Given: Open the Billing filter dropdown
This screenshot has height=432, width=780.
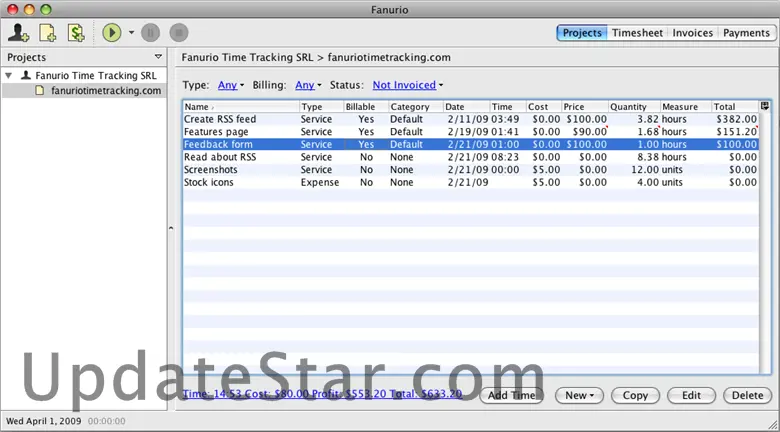Looking at the screenshot, I should point(308,85).
